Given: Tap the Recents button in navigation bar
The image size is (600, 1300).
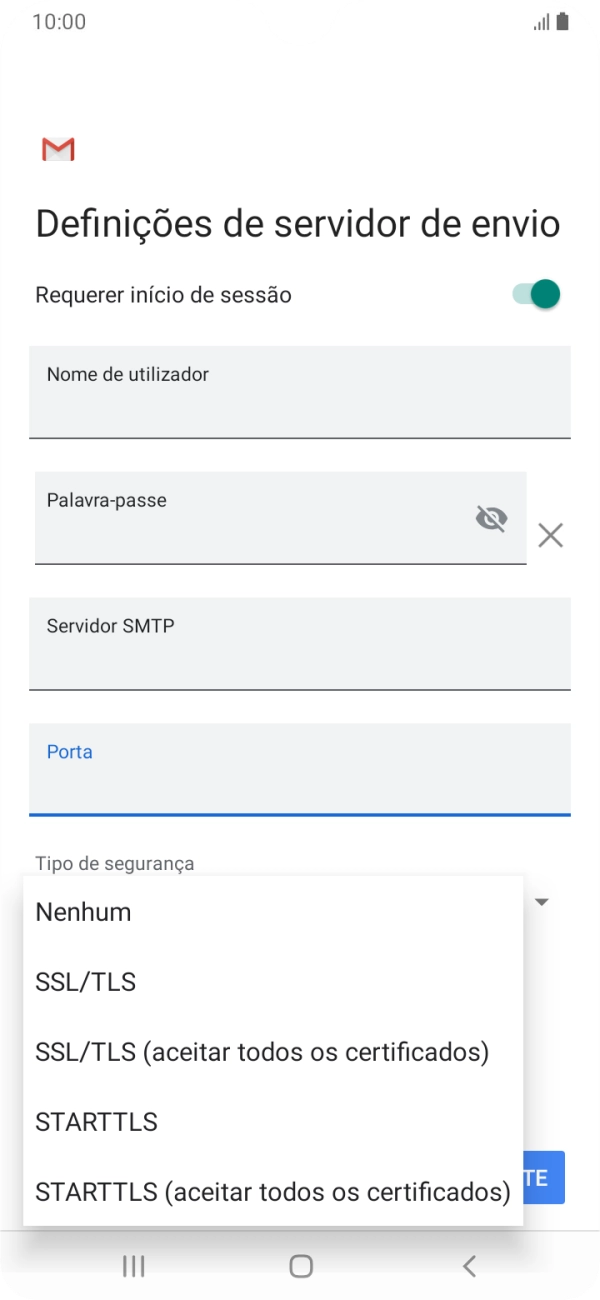Looking at the screenshot, I should point(132,1265).
